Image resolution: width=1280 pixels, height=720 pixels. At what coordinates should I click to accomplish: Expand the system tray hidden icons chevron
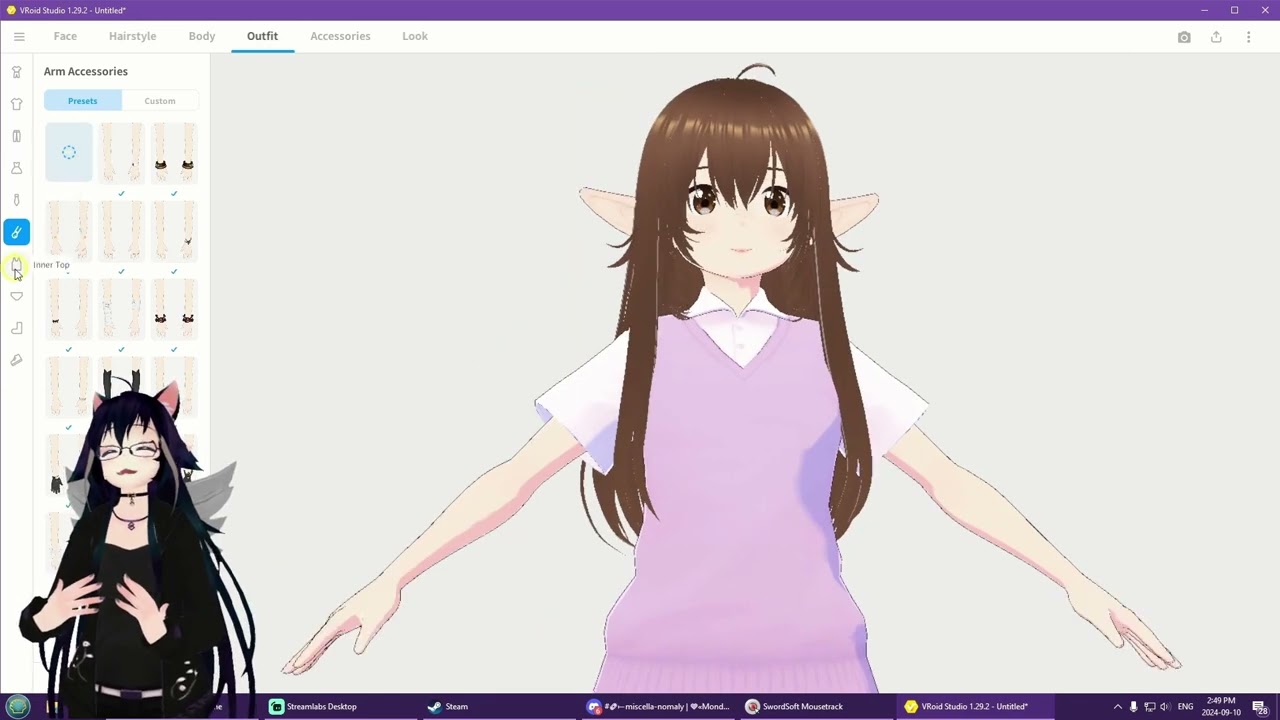(1117, 706)
